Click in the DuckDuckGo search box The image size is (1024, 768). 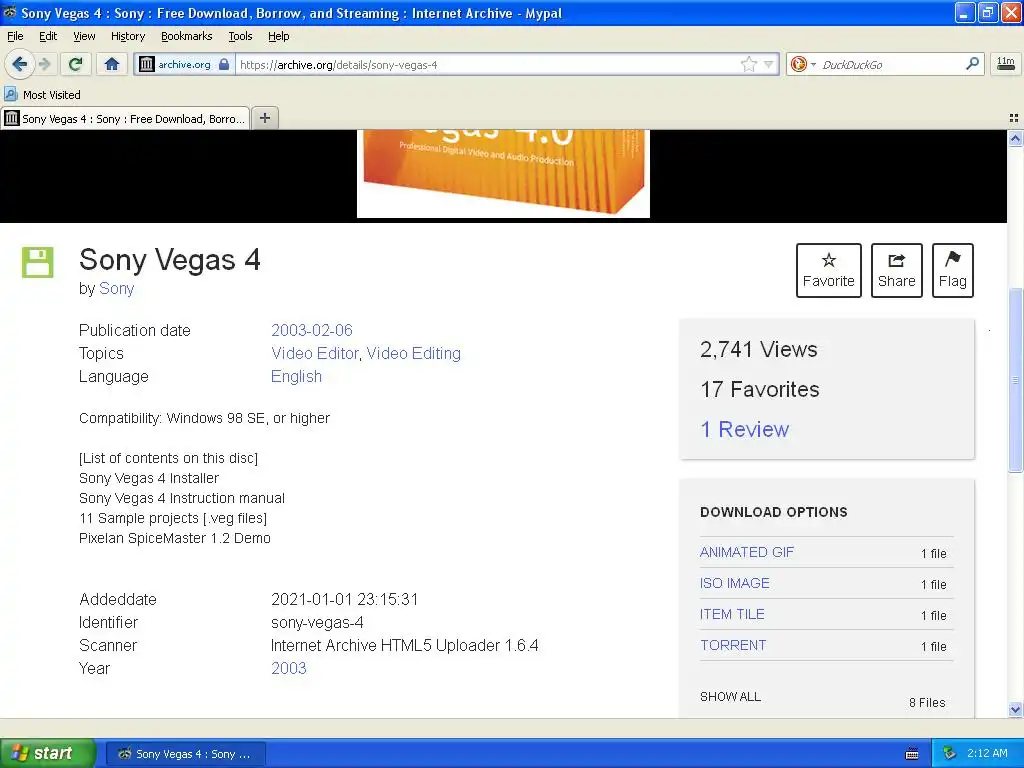pyautogui.click(x=889, y=64)
